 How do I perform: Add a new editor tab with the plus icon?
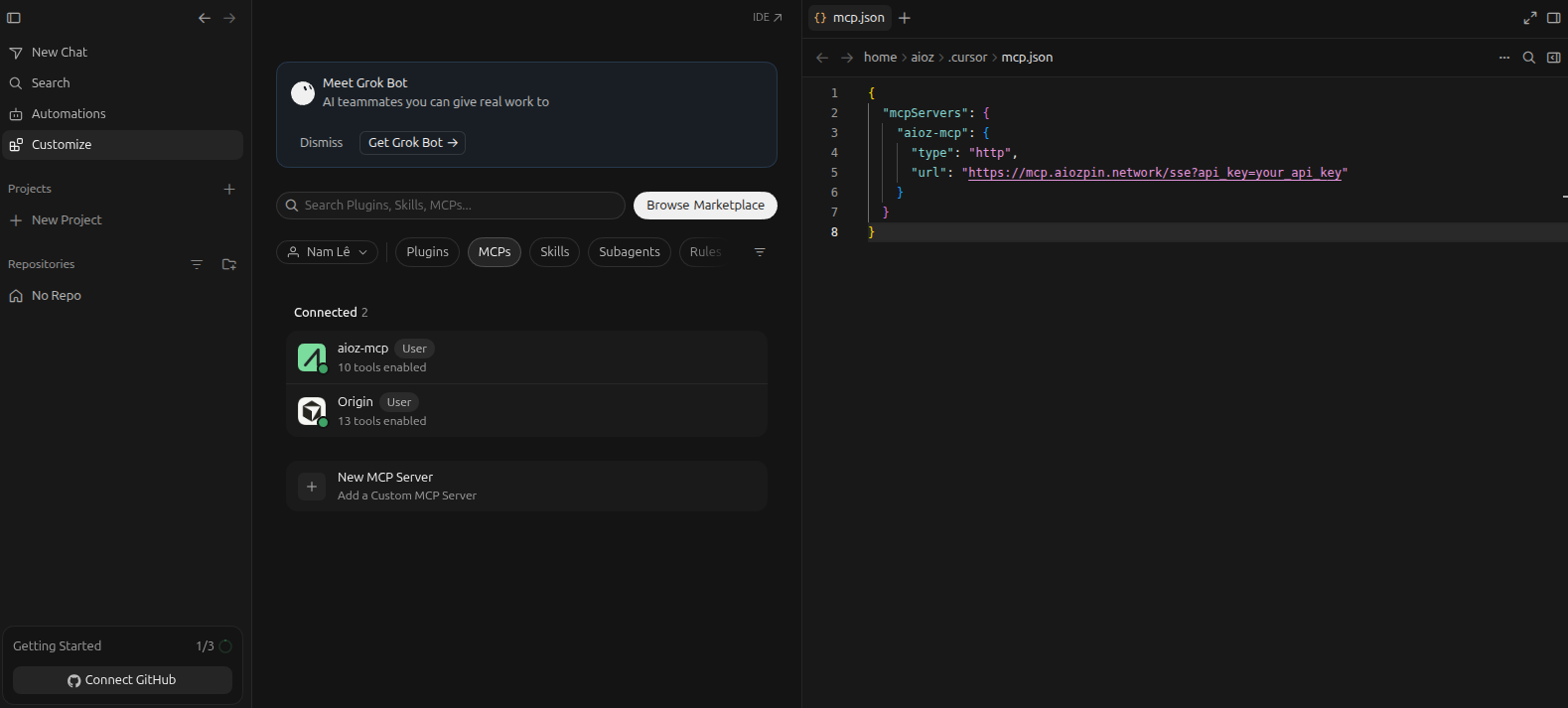coord(905,18)
